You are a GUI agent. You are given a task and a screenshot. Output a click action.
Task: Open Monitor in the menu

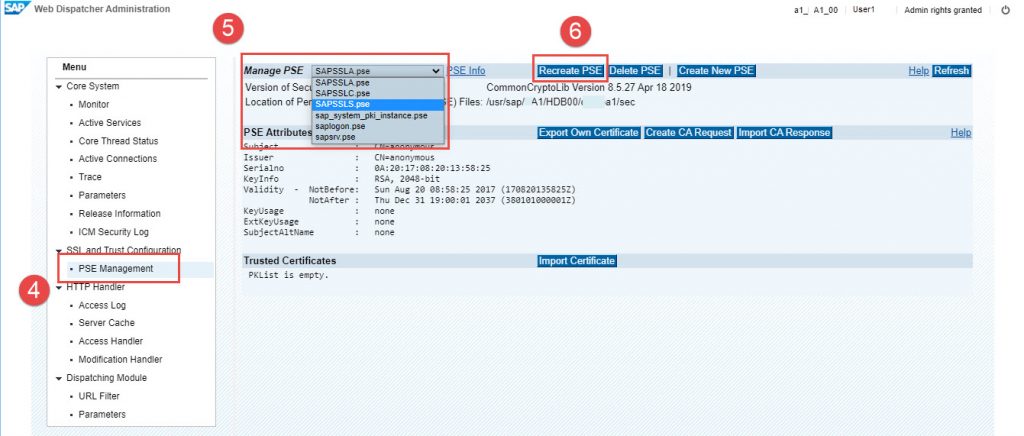point(93,104)
